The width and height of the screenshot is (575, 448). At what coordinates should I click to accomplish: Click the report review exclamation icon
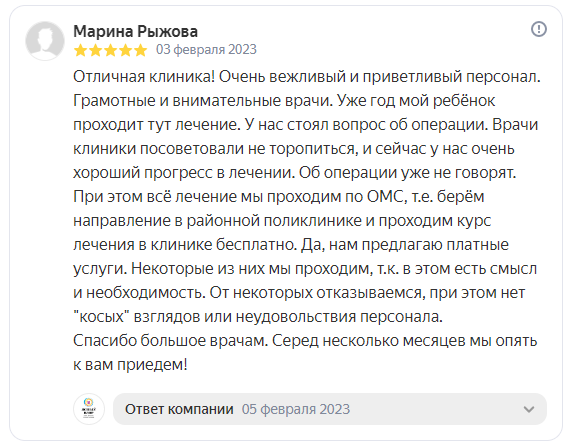539,29
